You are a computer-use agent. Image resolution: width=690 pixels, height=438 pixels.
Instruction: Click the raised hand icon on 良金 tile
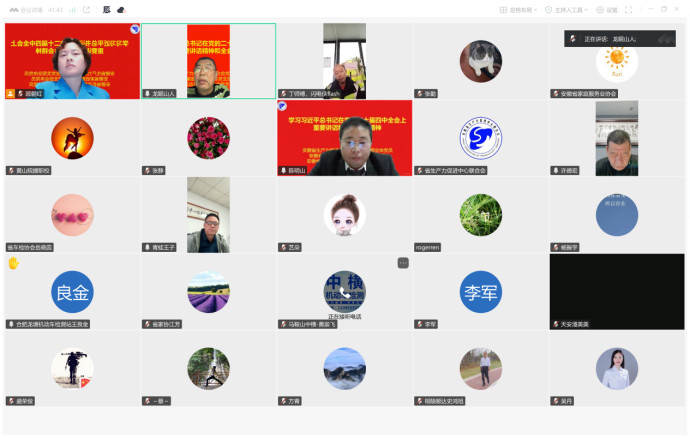(x=14, y=263)
